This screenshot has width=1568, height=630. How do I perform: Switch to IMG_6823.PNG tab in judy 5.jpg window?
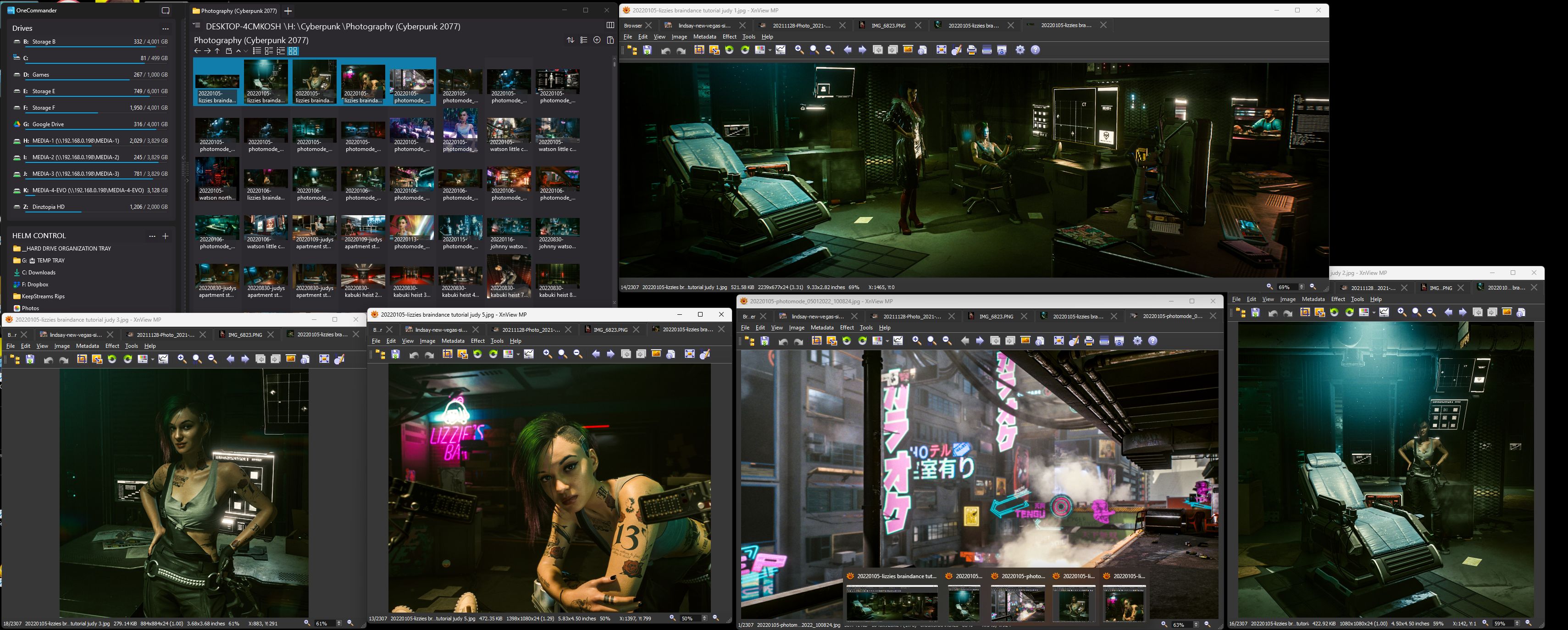click(610, 329)
